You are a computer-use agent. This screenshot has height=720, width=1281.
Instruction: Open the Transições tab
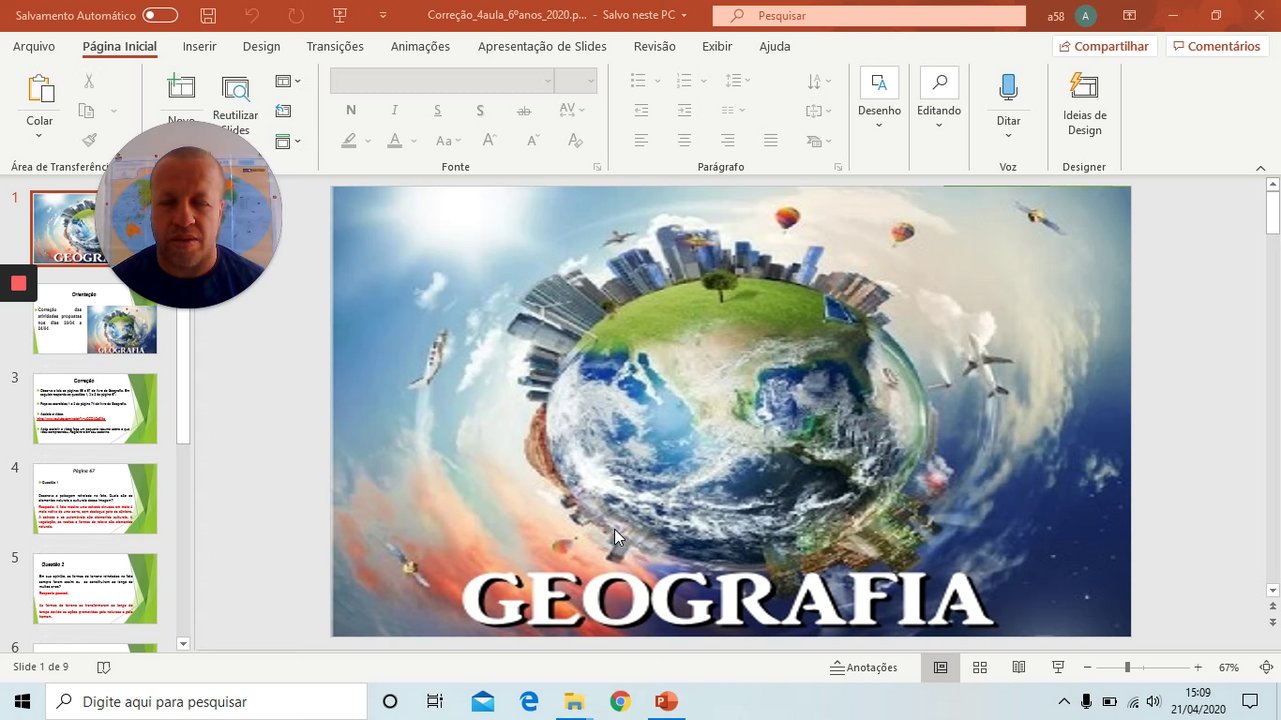point(335,46)
